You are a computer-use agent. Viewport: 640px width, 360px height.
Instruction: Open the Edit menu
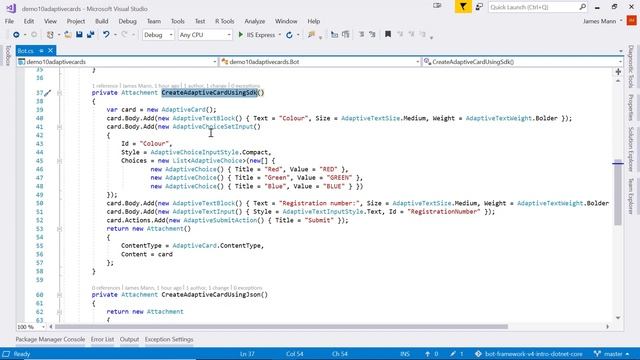tap(29, 21)
